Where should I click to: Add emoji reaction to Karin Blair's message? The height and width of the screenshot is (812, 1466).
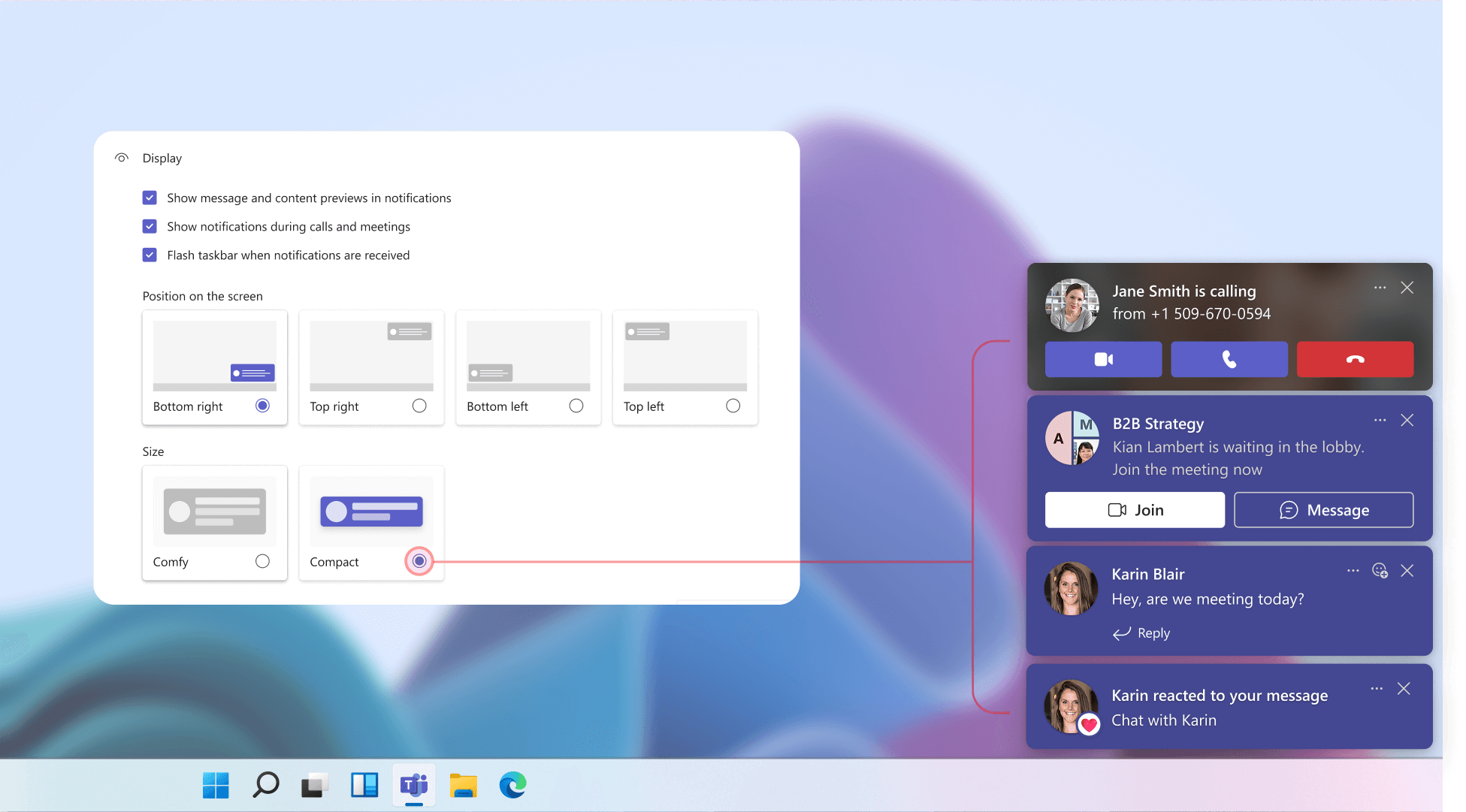(x=1380, y=571)
